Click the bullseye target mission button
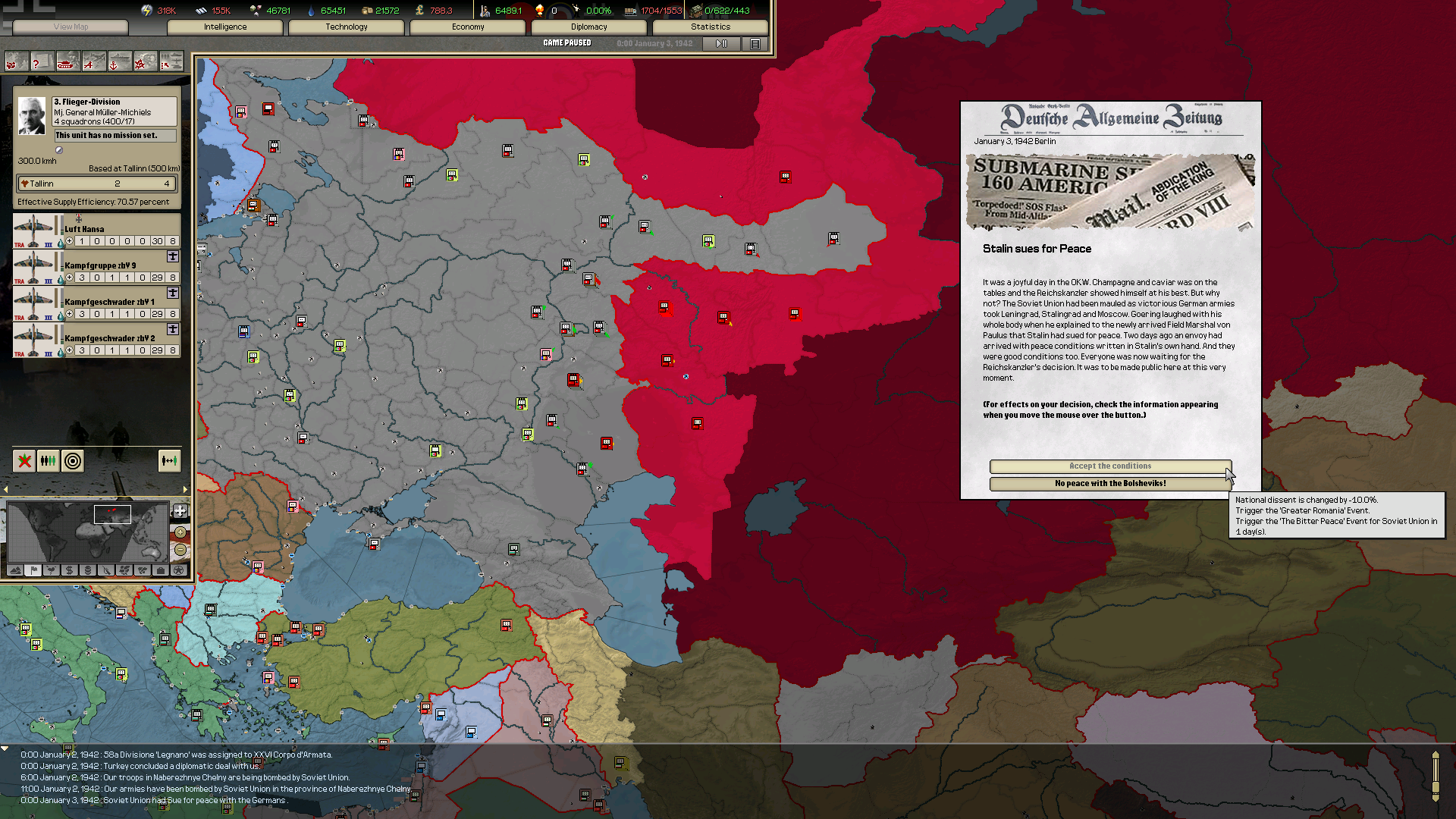1456x819 pixels. (x=73, y=460)
